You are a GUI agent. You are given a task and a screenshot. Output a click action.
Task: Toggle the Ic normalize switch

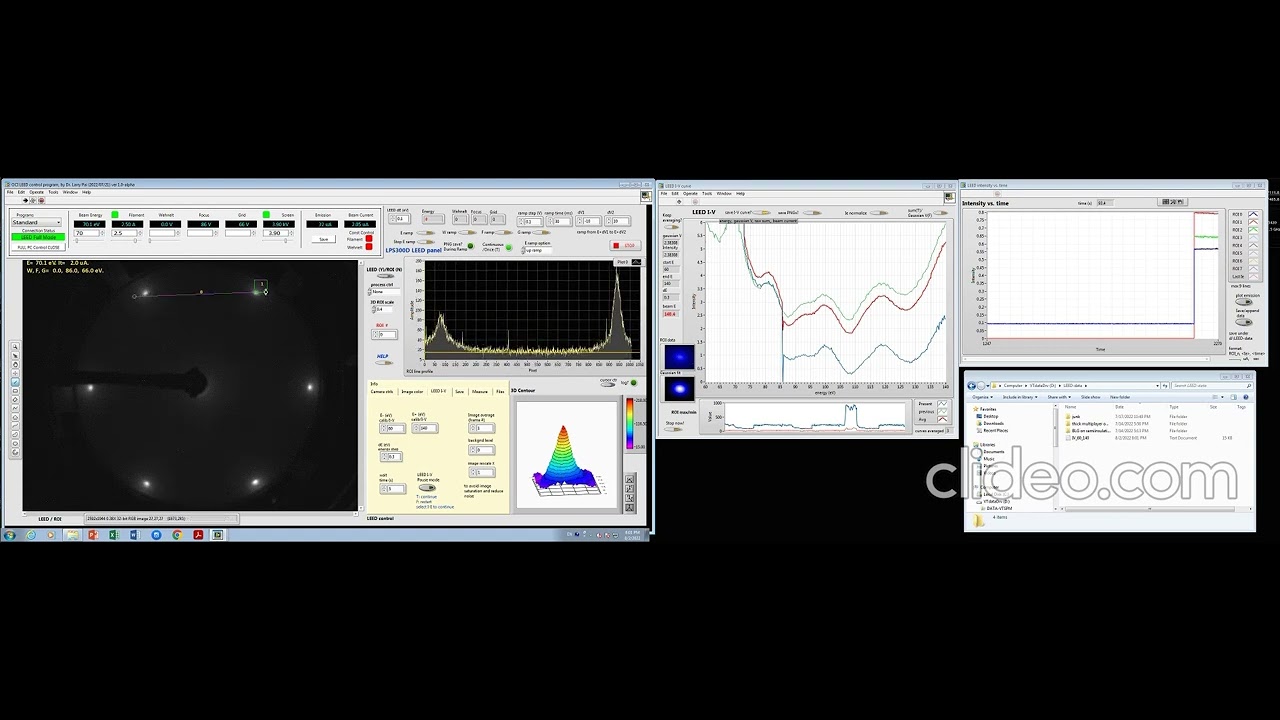click(x=878, y=213)
